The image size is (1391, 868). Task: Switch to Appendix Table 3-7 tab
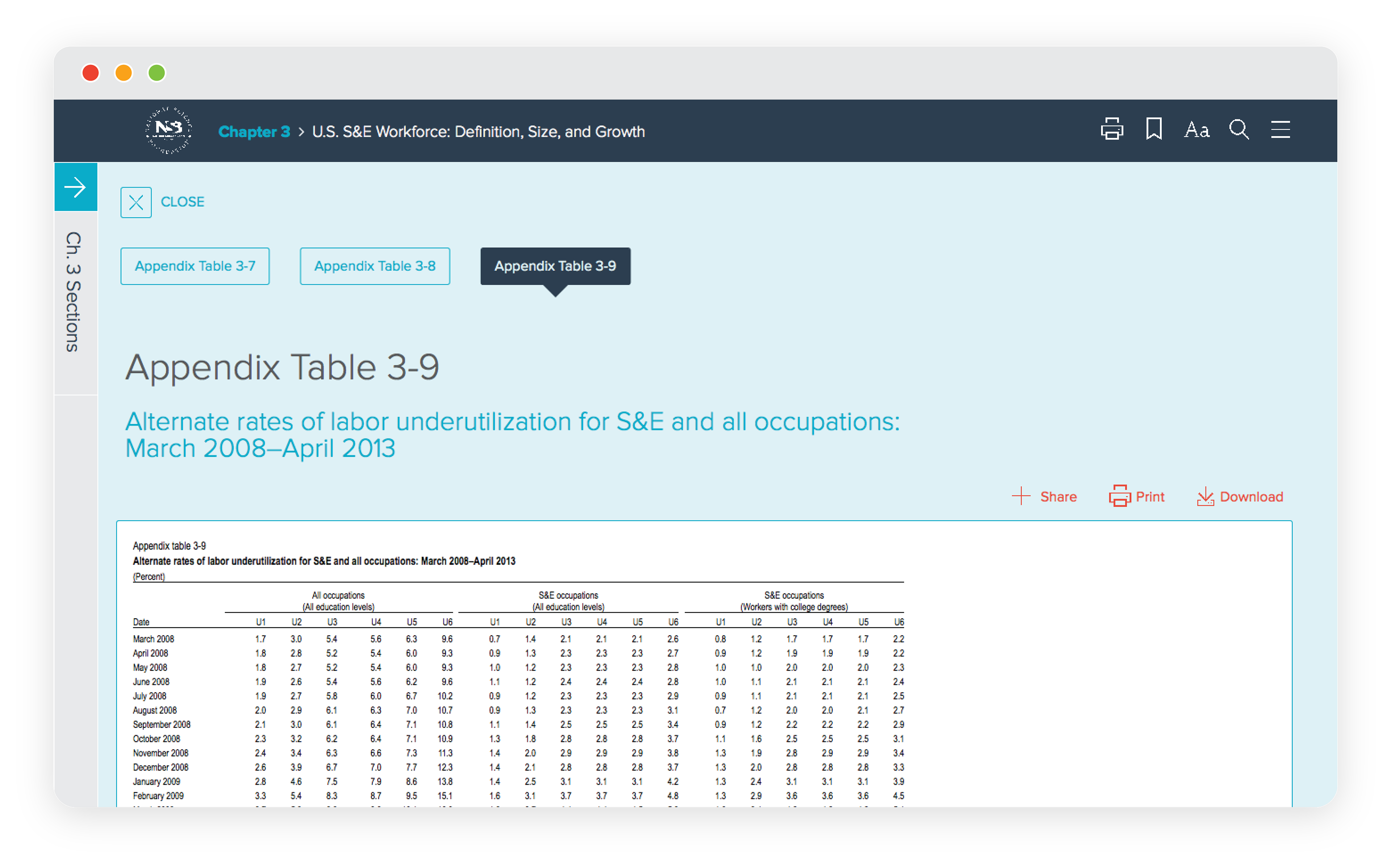click(195, 267)
